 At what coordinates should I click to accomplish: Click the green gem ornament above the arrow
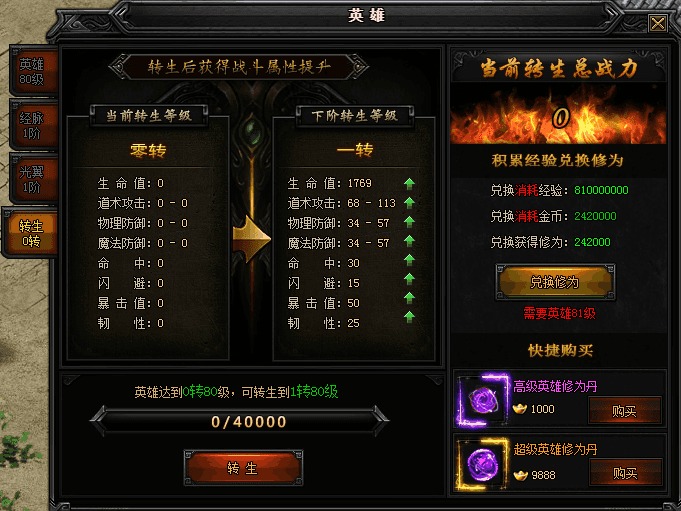[x=251, y=129]
